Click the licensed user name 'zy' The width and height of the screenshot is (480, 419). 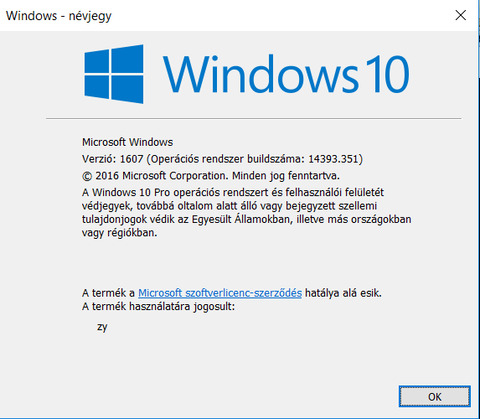pos(102,327)
